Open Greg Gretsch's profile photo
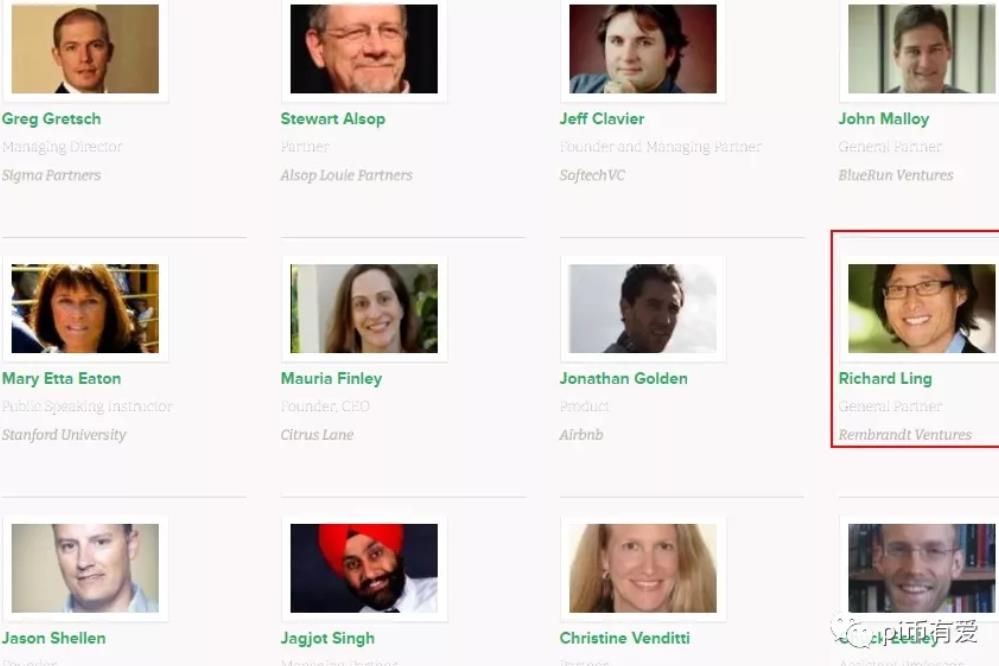999x666 pixels. (85, 48)
